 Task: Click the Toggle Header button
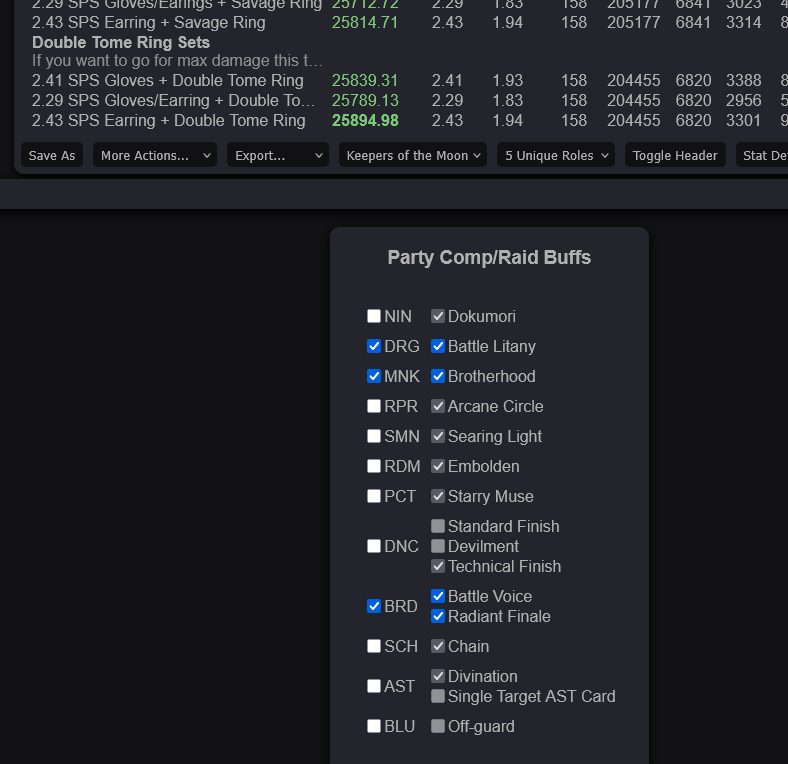point(675,155)
